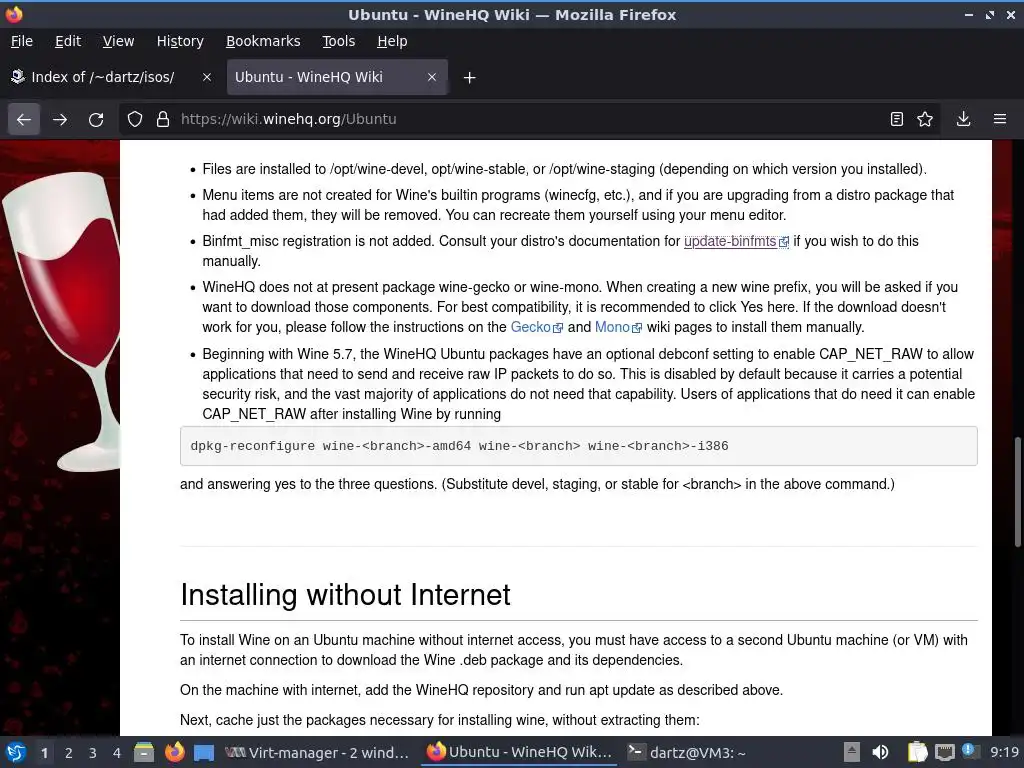Click the dpkg-reconfigure command code block
This screenshot has width=1024, height=768.
[x=579, y=446]
